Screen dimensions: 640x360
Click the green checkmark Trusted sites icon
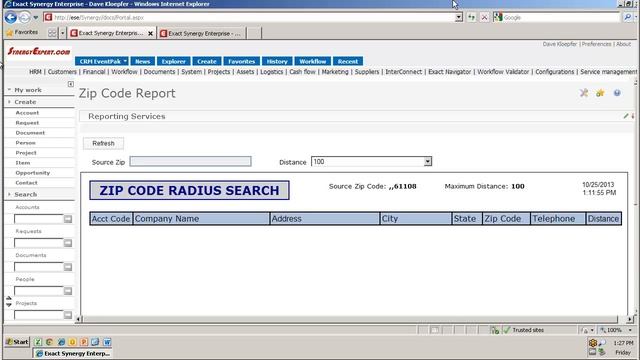point(507,330)
